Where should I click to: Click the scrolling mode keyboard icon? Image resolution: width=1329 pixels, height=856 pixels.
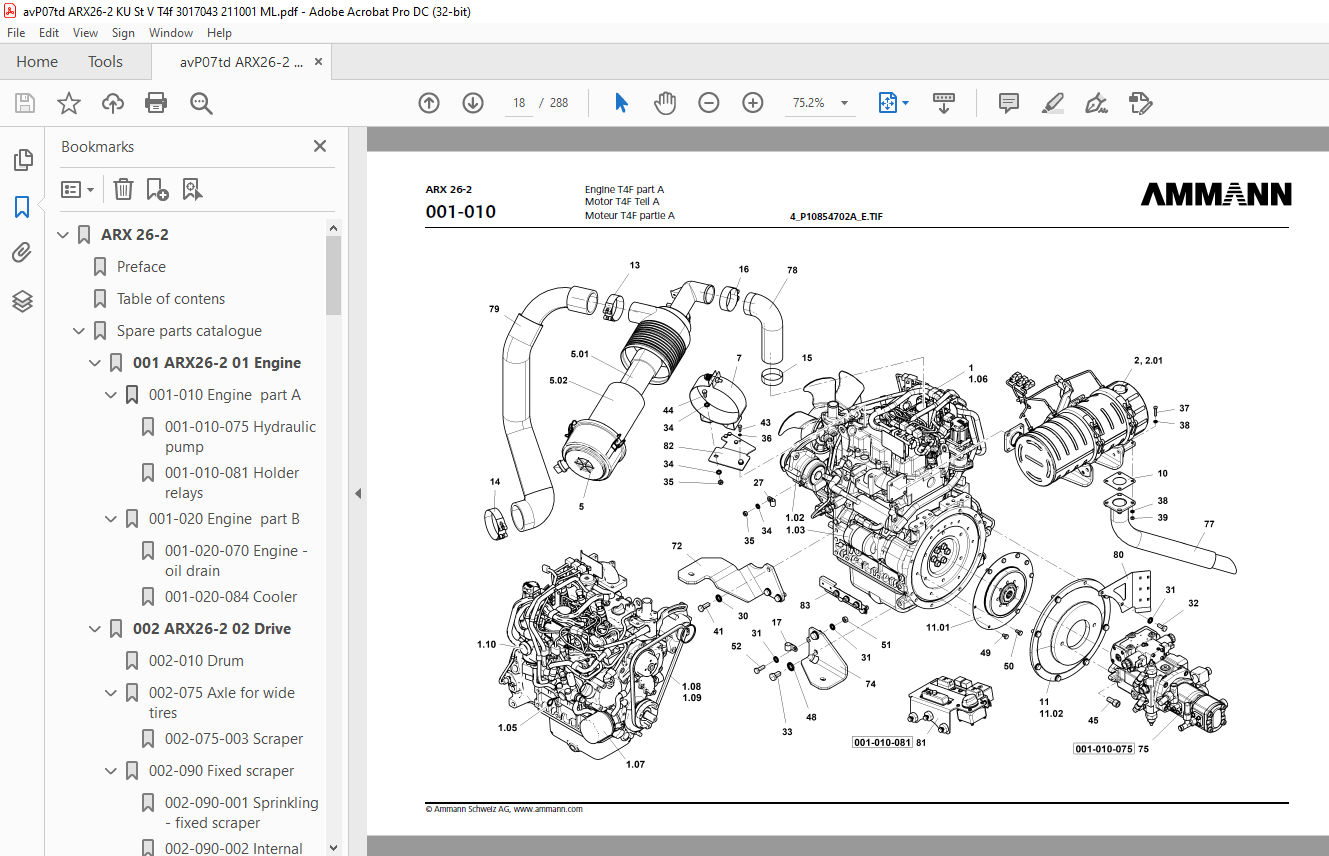(944, 103)
